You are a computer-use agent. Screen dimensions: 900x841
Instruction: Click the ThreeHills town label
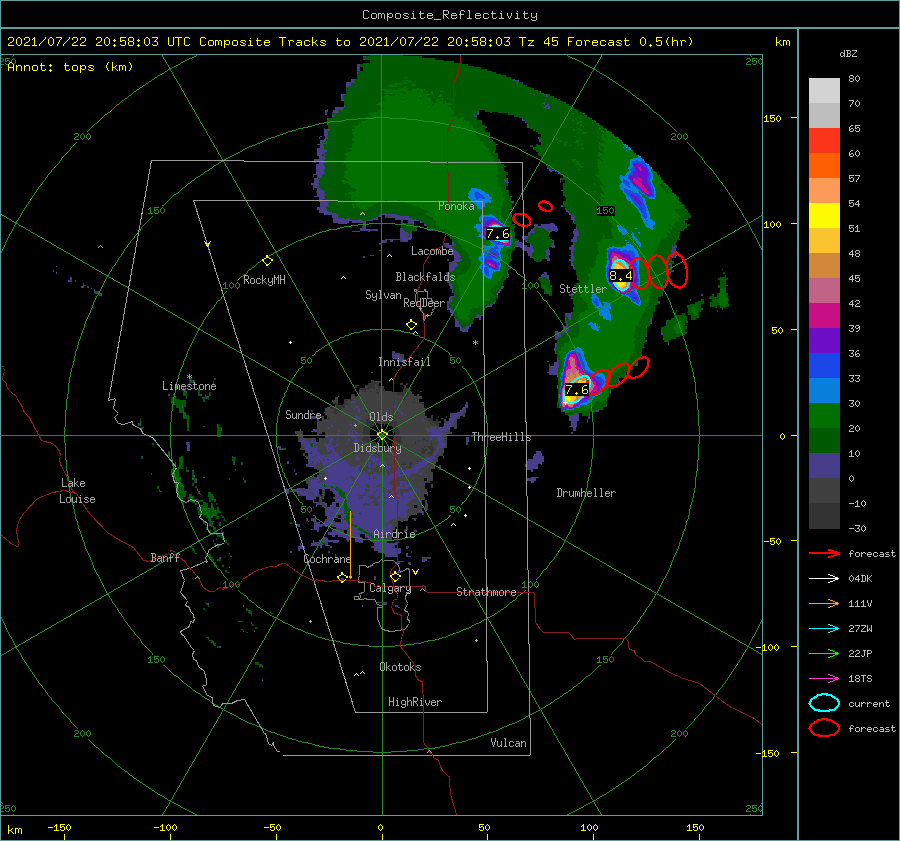(x=501, y=437)
